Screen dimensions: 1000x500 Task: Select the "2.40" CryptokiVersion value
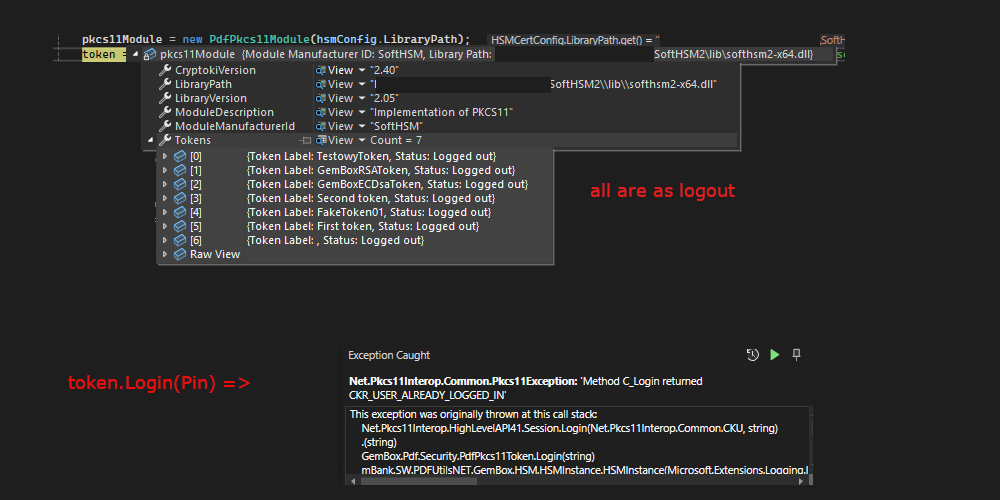[x=385, y=70]
